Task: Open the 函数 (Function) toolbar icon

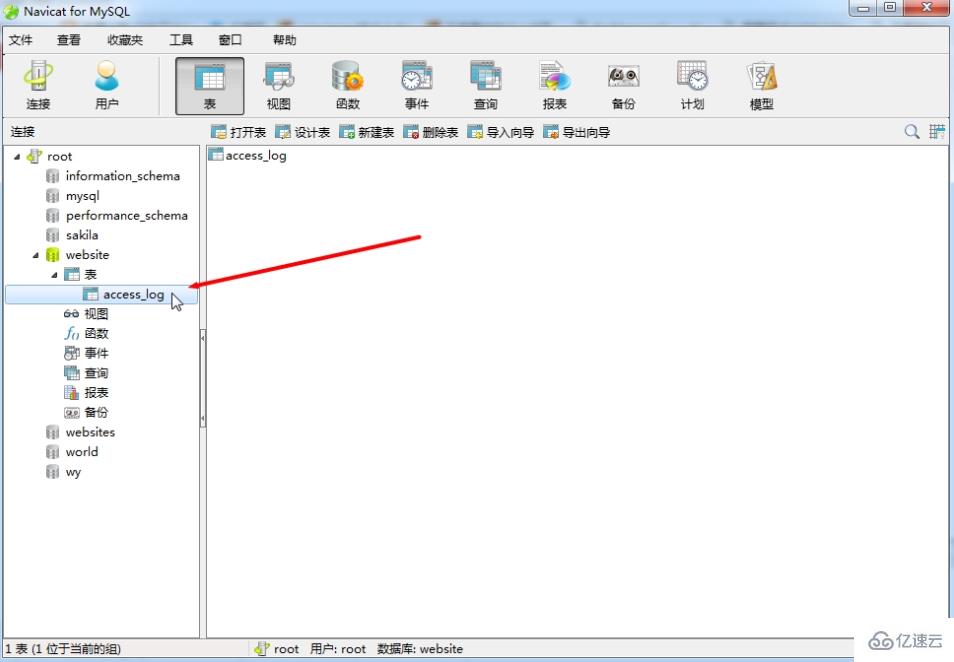Action: [347, 85]
